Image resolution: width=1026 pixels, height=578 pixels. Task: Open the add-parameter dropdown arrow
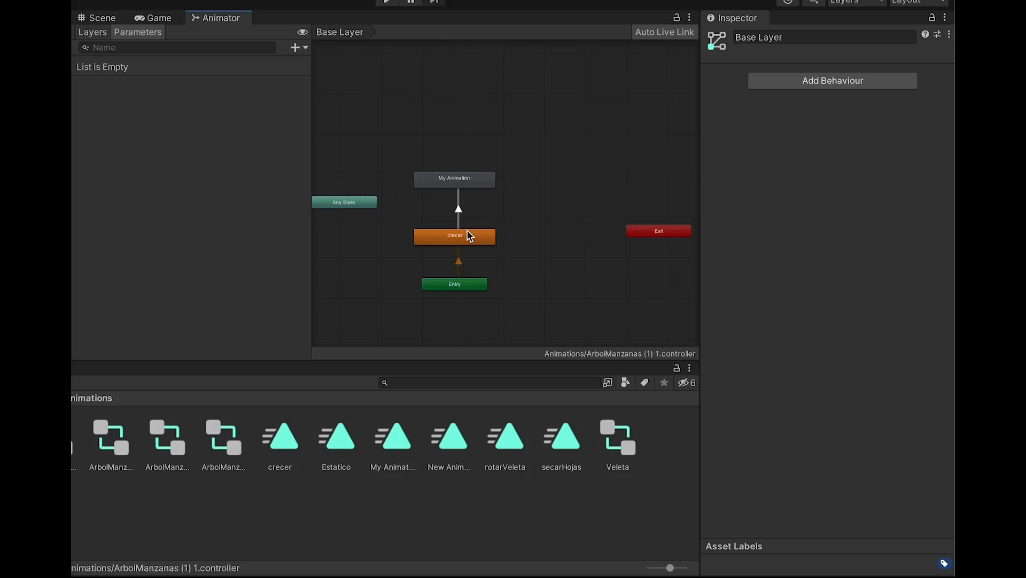306,47
